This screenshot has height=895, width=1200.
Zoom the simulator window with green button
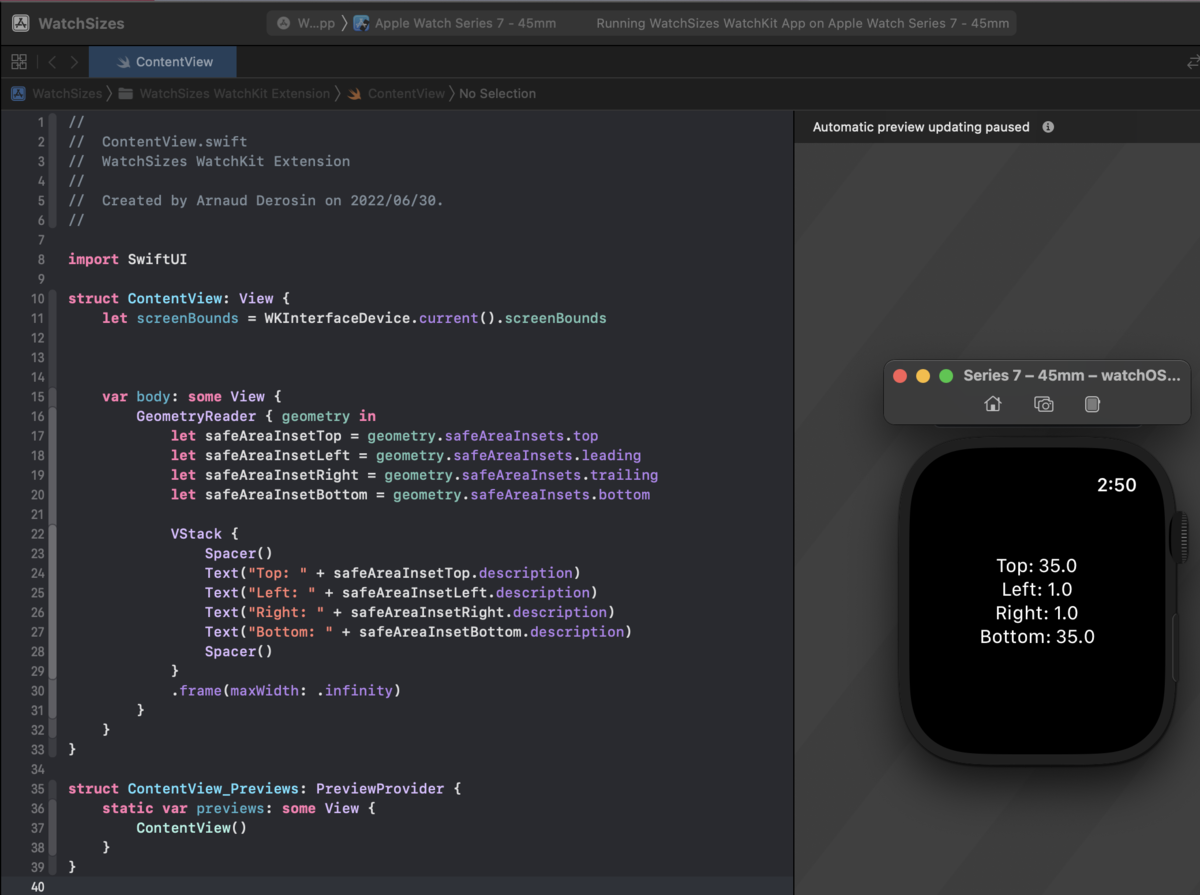(x=945, y=376)
